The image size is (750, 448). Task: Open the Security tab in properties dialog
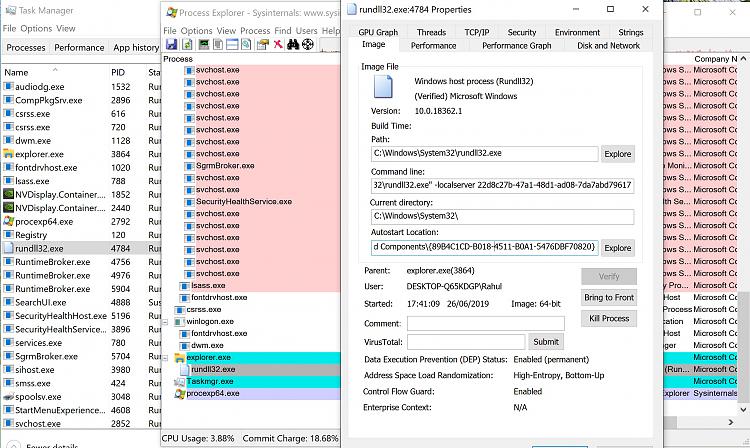(x=521, y=32)
